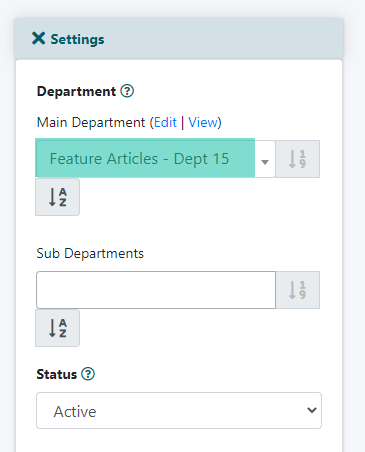Sort Main Department alphabetically with the A-Z icon
This screenshot has height=452, width=365.
pos(57,197)
